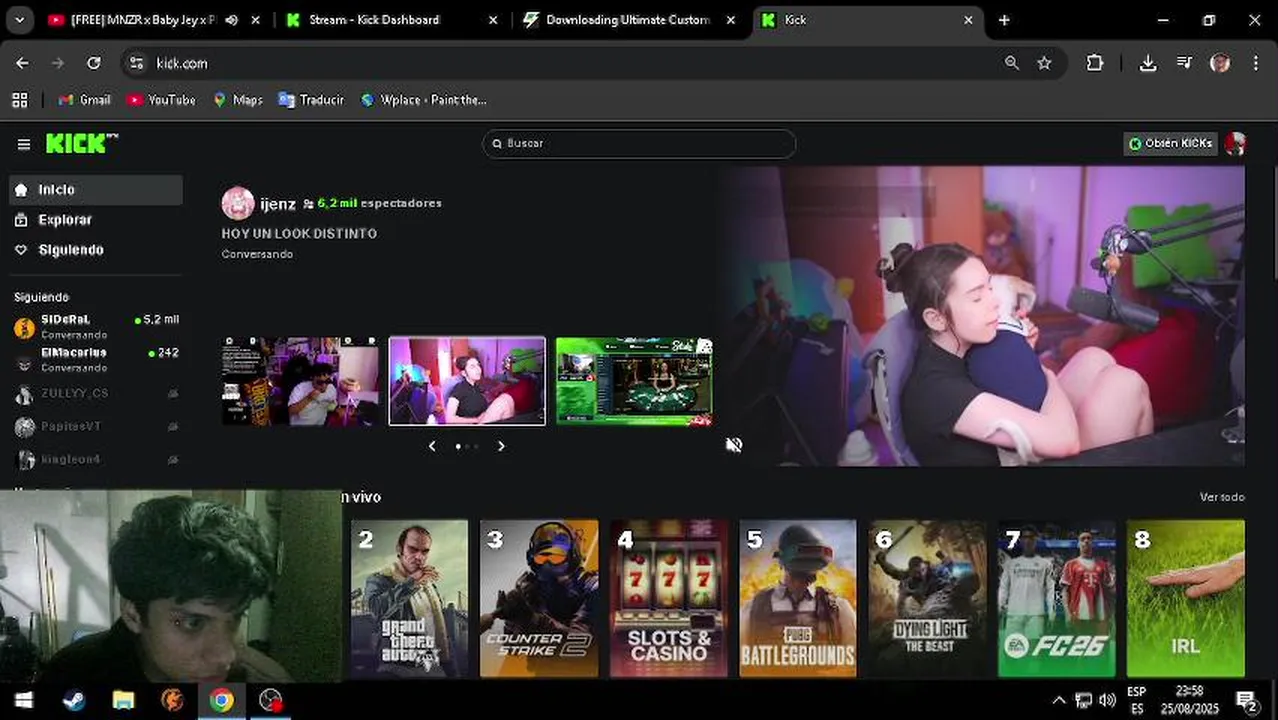
Task: Mute audio on the YouTube tab
Action: click(231, 20)
